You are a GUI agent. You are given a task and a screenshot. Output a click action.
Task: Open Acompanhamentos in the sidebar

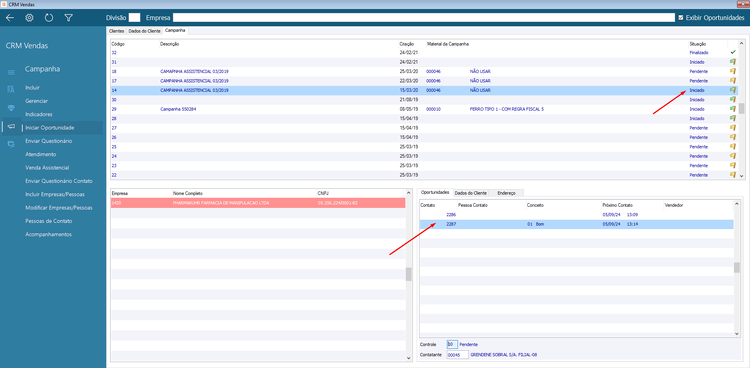pos(48,235)
